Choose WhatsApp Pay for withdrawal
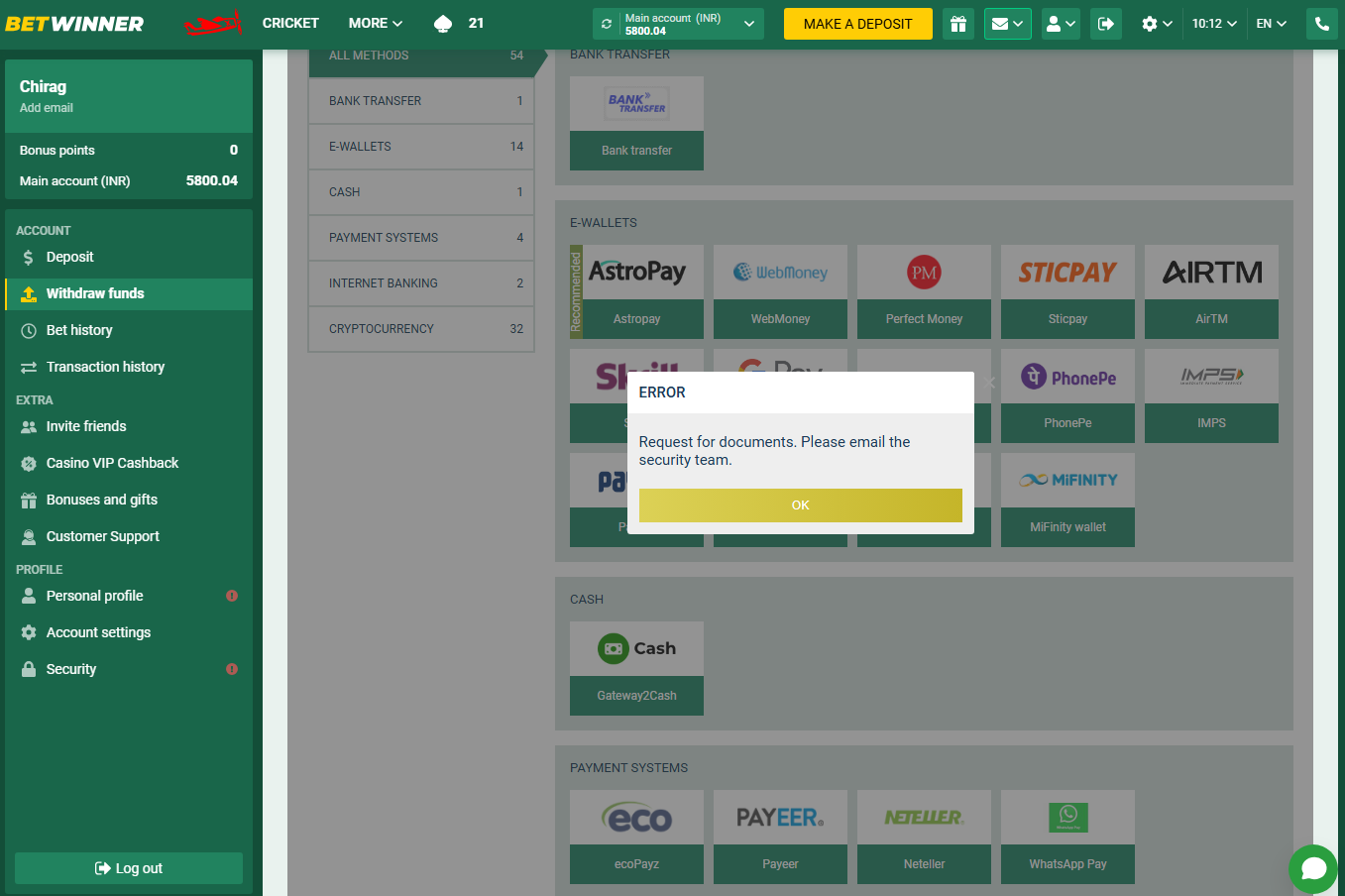1345x896 pixels. tap(1067, 837)
